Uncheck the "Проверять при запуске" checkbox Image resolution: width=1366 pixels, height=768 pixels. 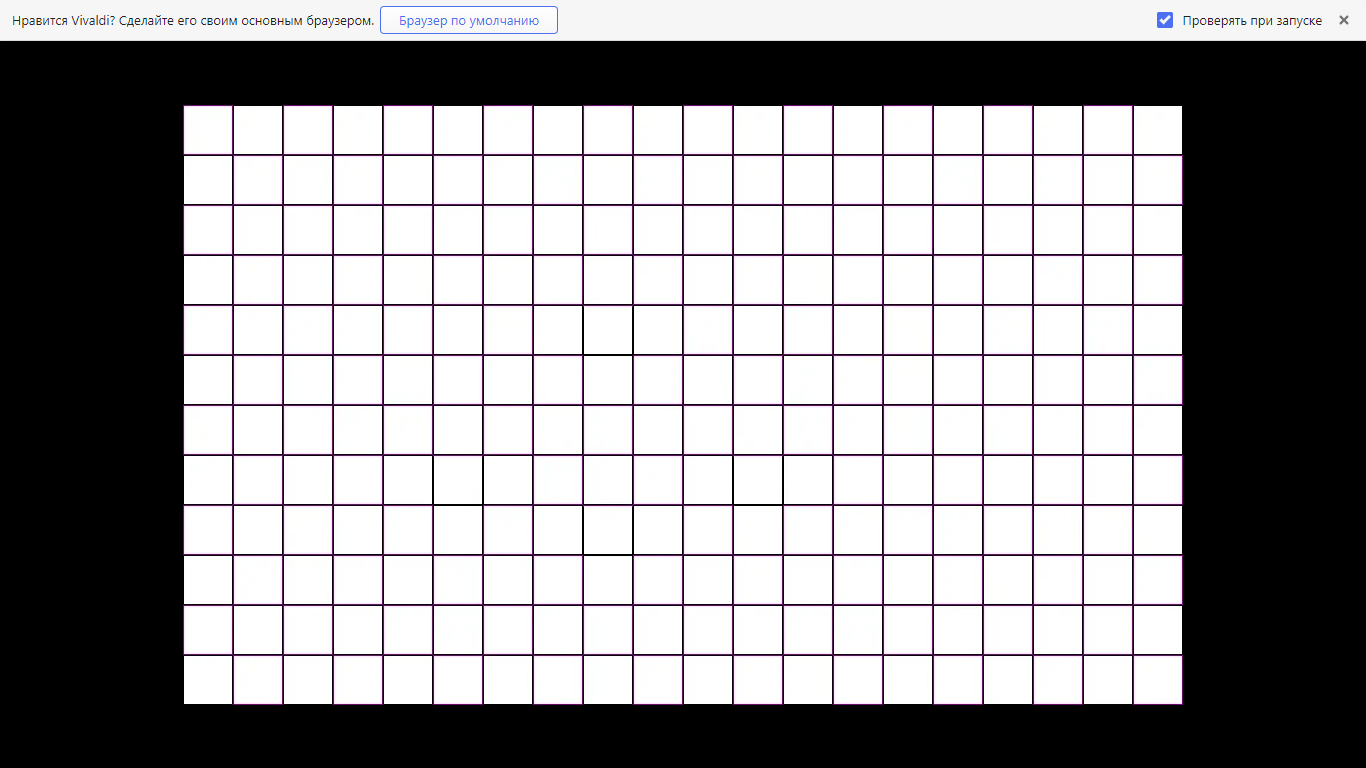click(1165, 20)
